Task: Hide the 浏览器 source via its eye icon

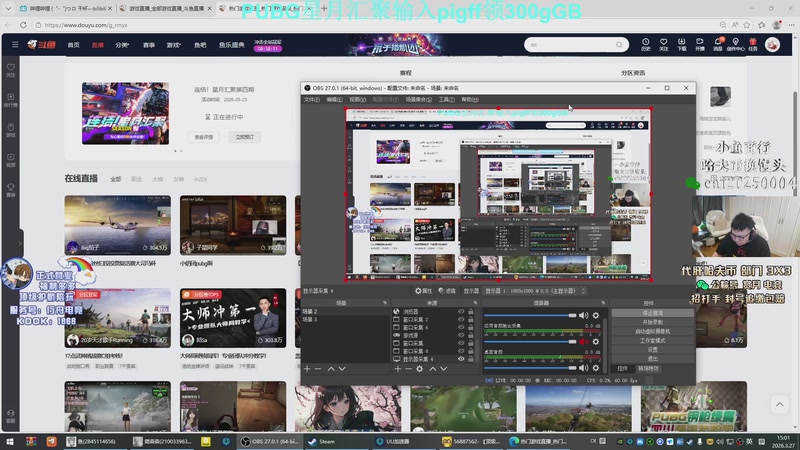Action: 461,311
